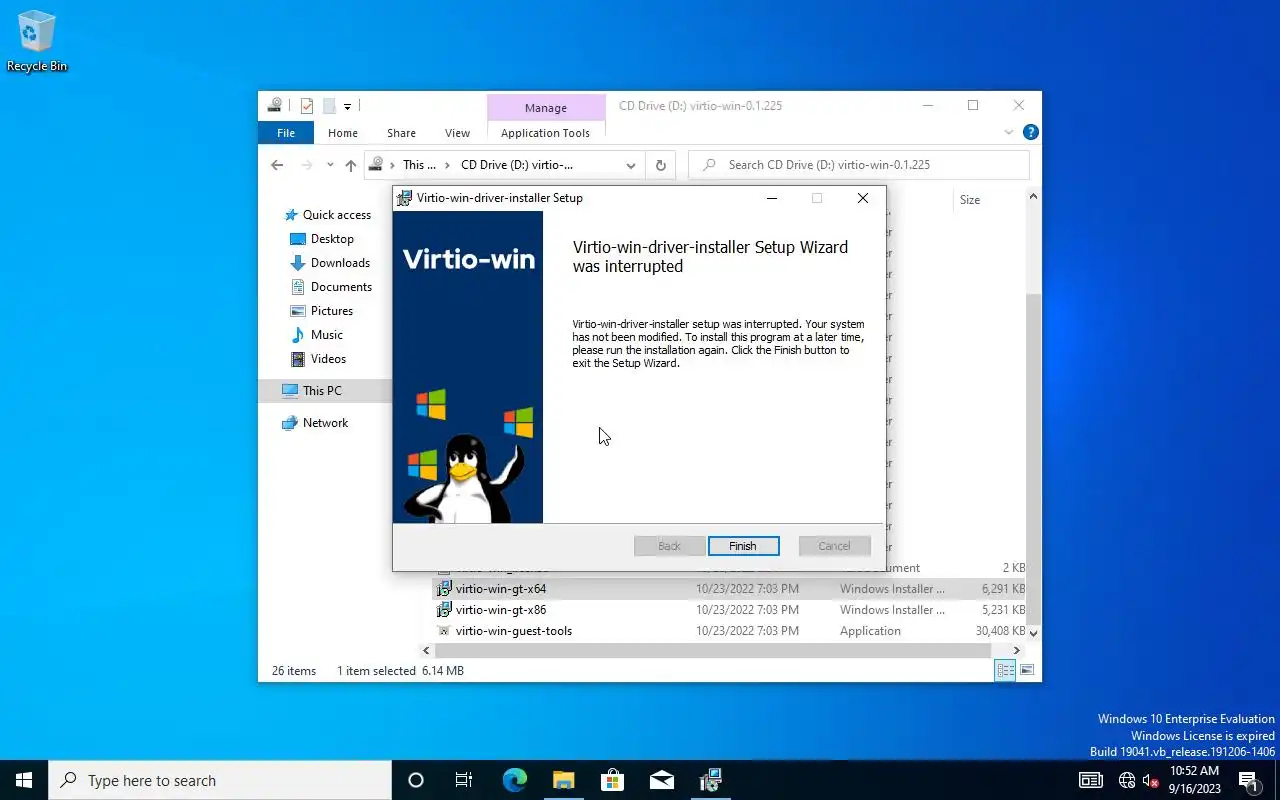The height and width of the screenshot is (800, 1280).
Task: Open File Explorer from taskbar
Action: tap(563, 780)
